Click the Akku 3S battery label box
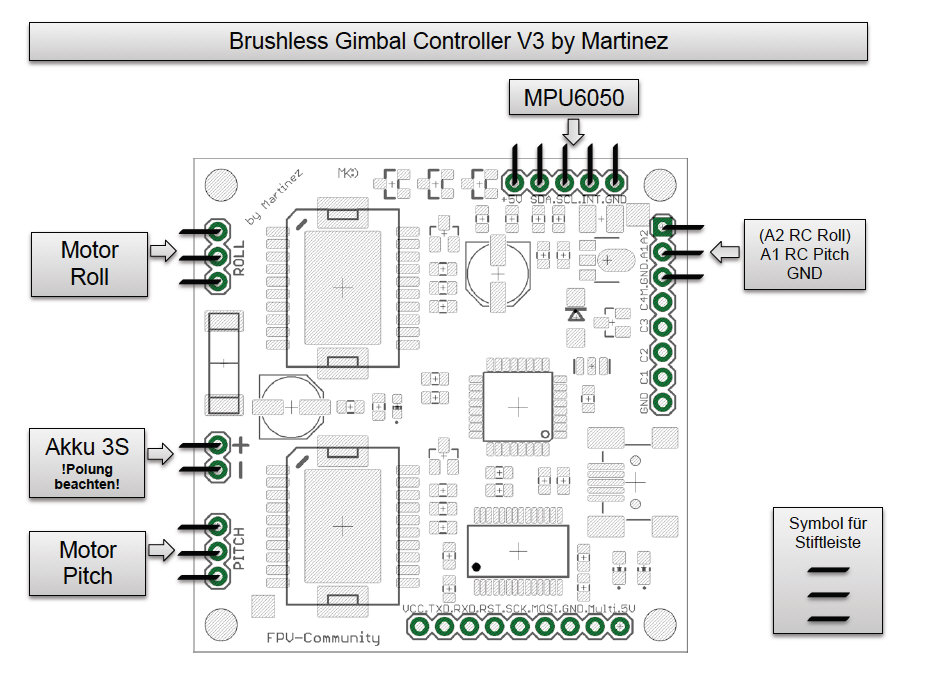The height and width of the screenshot is (677, 938). click(87, 463)
